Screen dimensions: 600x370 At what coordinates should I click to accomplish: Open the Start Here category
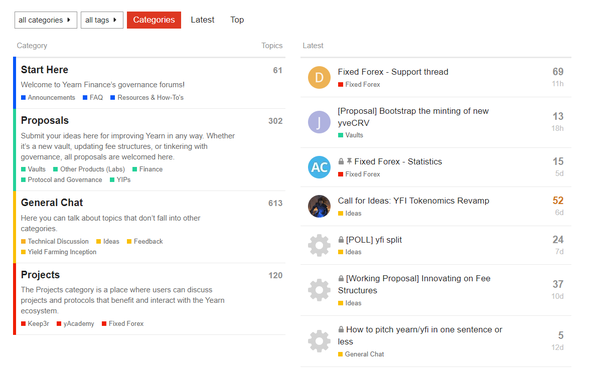pos(44,70)
